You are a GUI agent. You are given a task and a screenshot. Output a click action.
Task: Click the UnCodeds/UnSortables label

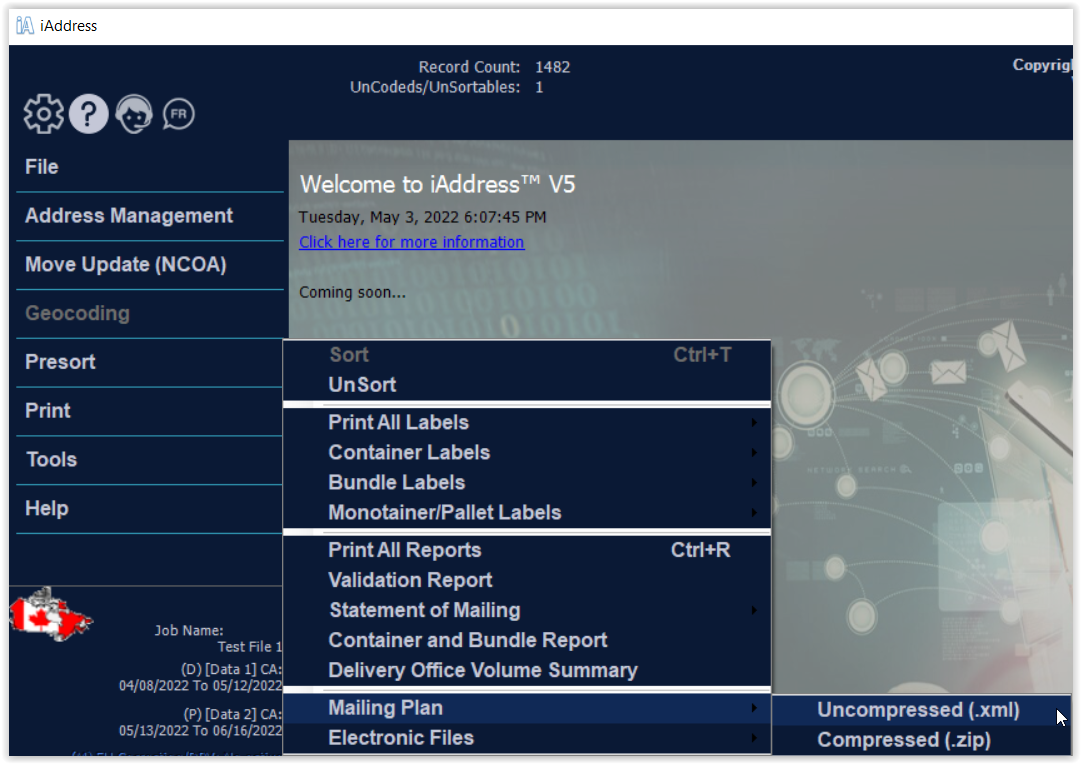click(435, 88)
